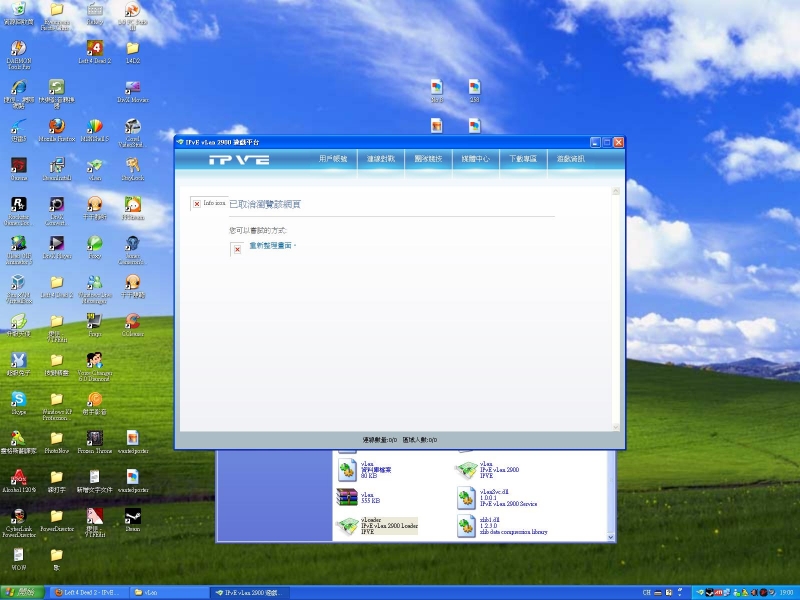Click the IPVE logo in header

point(238,160)
